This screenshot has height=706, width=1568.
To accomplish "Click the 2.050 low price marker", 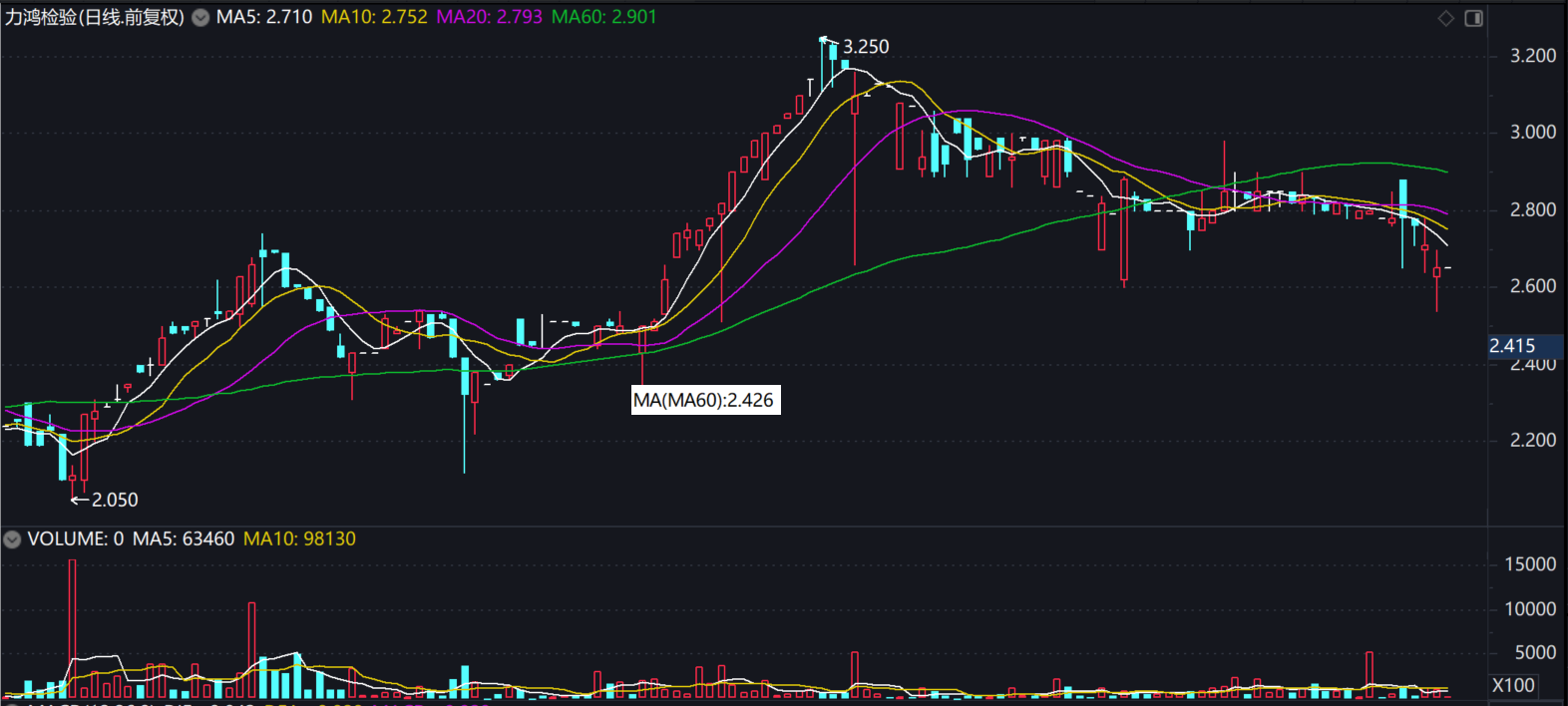I will point(114,500).
